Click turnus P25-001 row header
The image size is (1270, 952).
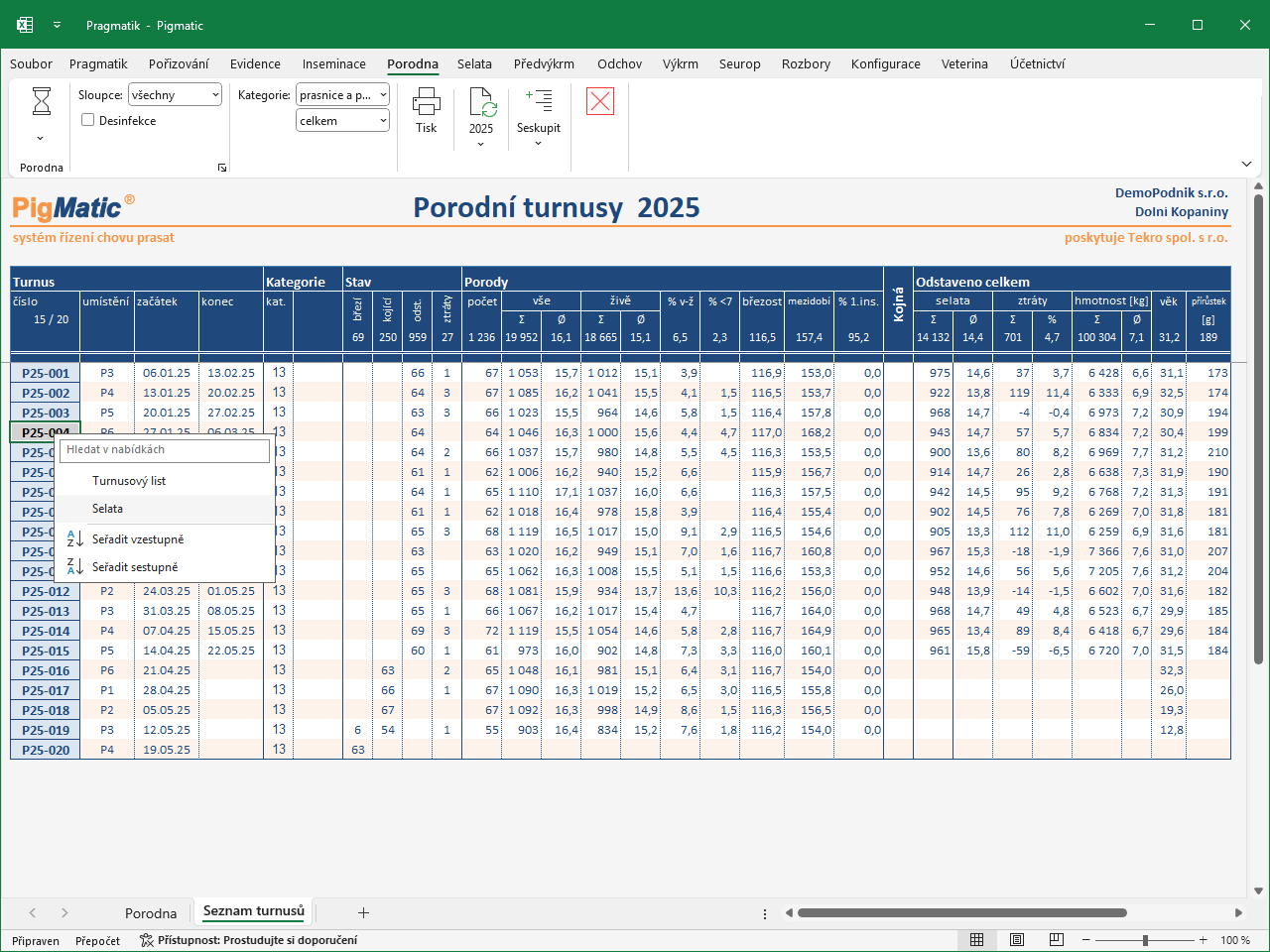click(x=46, y=373)
